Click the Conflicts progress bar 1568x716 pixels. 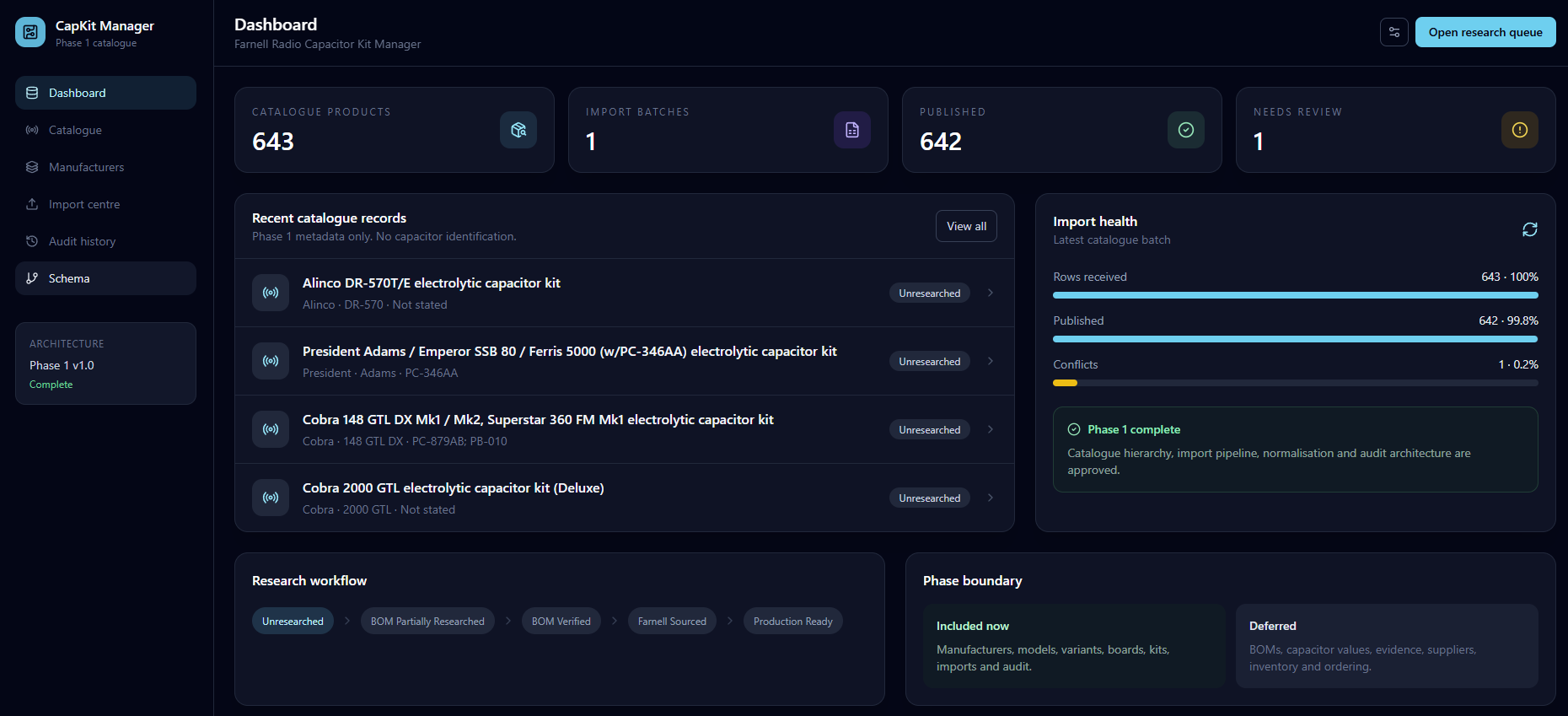[1296, 383]
